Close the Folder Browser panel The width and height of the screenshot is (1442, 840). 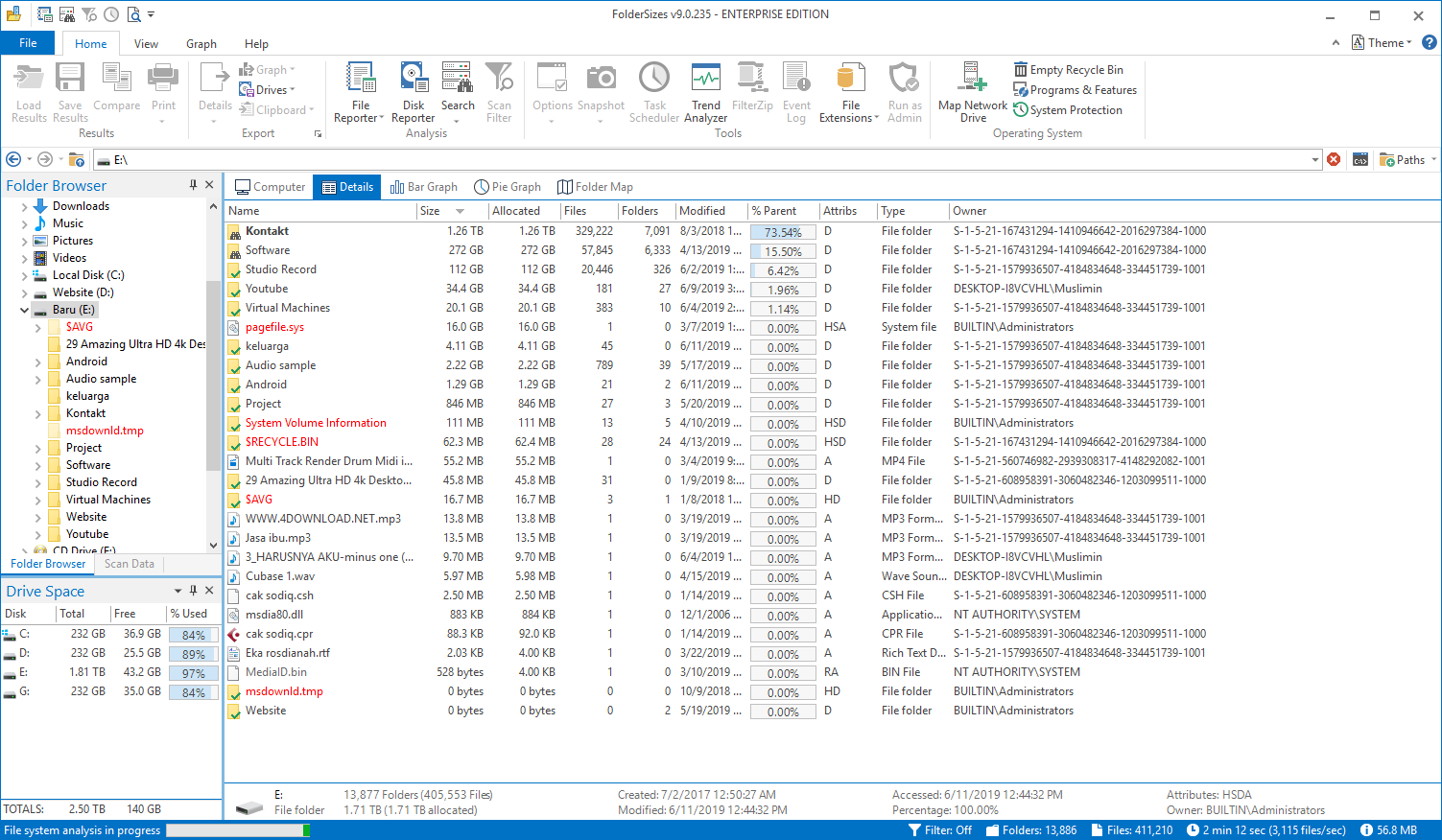tap(209, 185)
